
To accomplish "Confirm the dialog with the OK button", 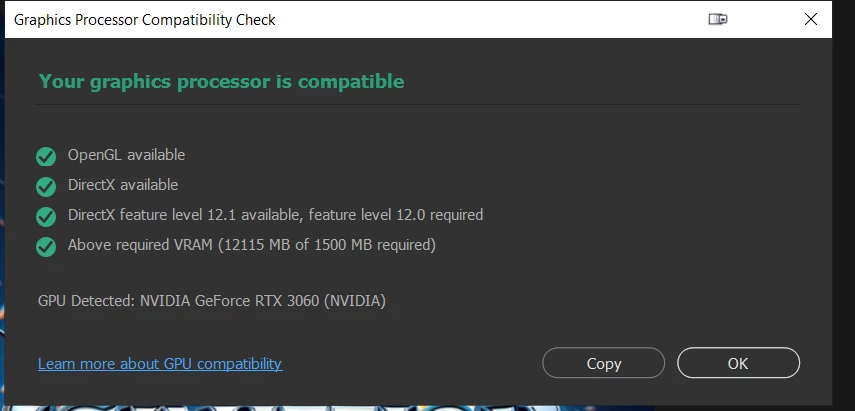I will pyautogui.click(x=738, y=363).
